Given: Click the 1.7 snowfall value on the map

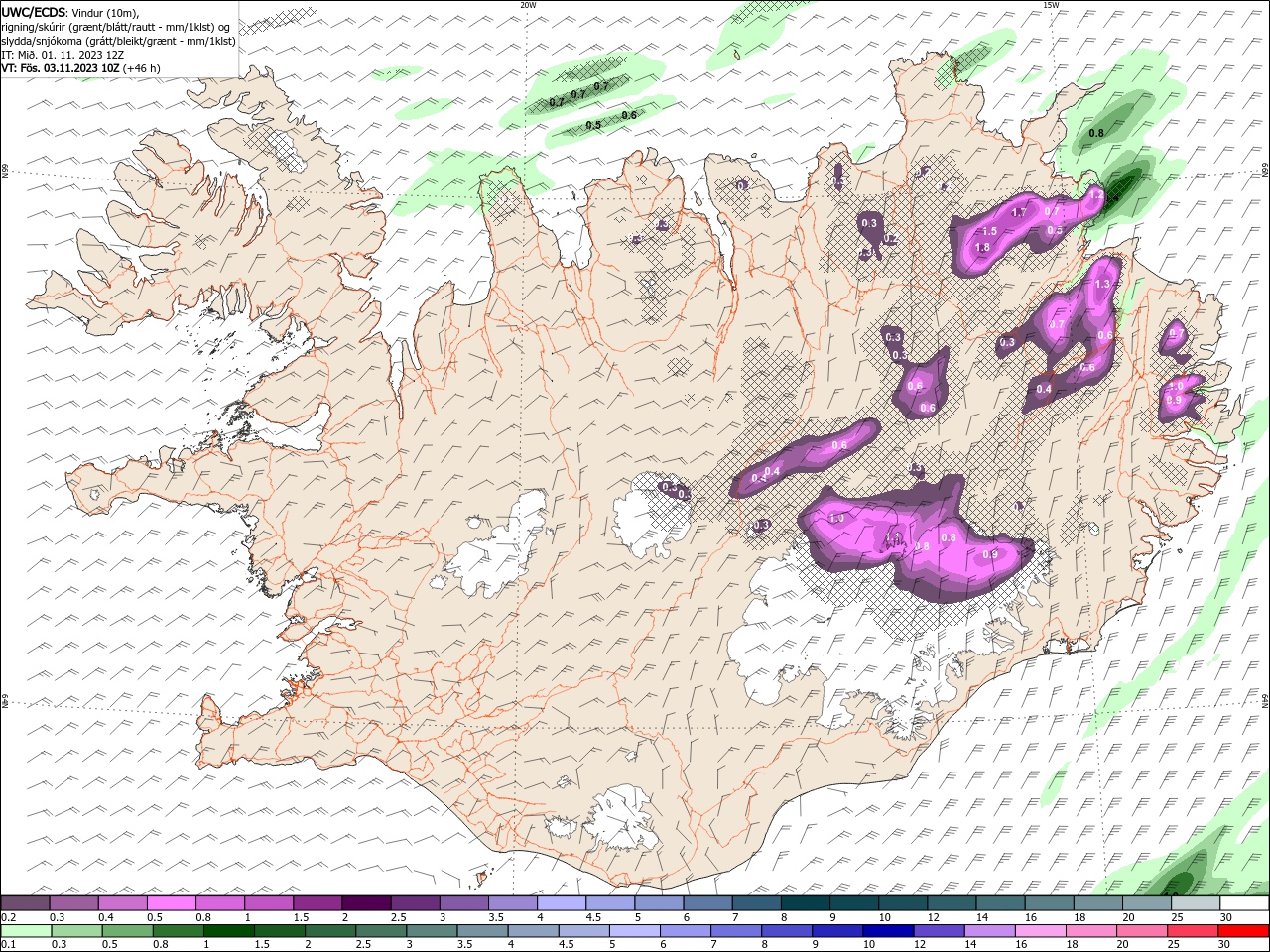Looking at the screenshot, I should [x=1018, y=213].
